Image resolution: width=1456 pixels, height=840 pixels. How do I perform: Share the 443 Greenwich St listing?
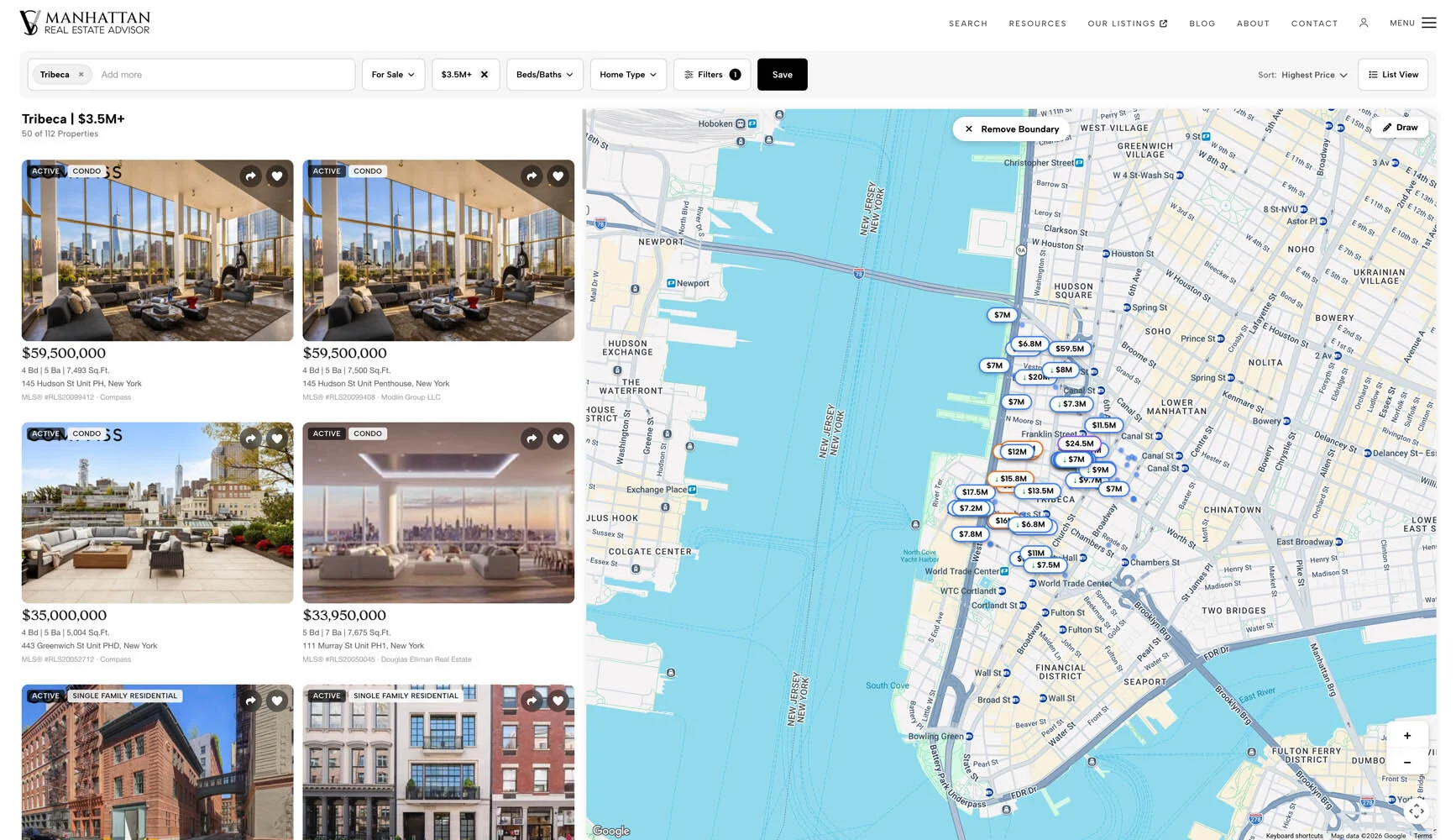tap(250, 438)
